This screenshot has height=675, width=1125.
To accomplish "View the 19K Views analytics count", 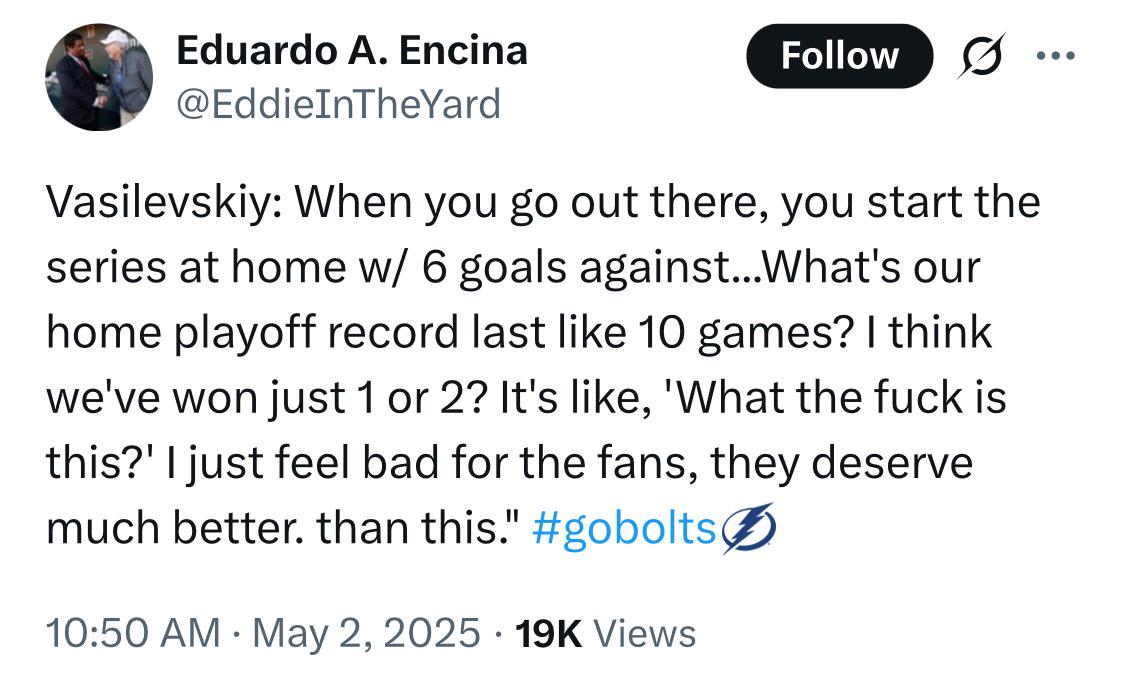I will coord(606,633).
